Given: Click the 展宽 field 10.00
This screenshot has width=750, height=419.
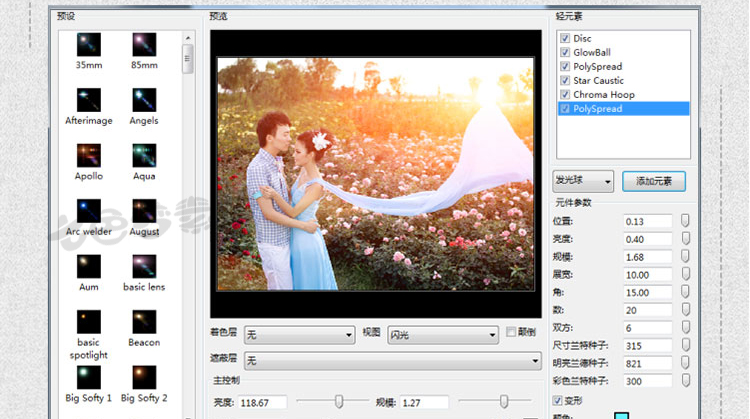Looking at the screenshot, I should (x=648, y=275).
